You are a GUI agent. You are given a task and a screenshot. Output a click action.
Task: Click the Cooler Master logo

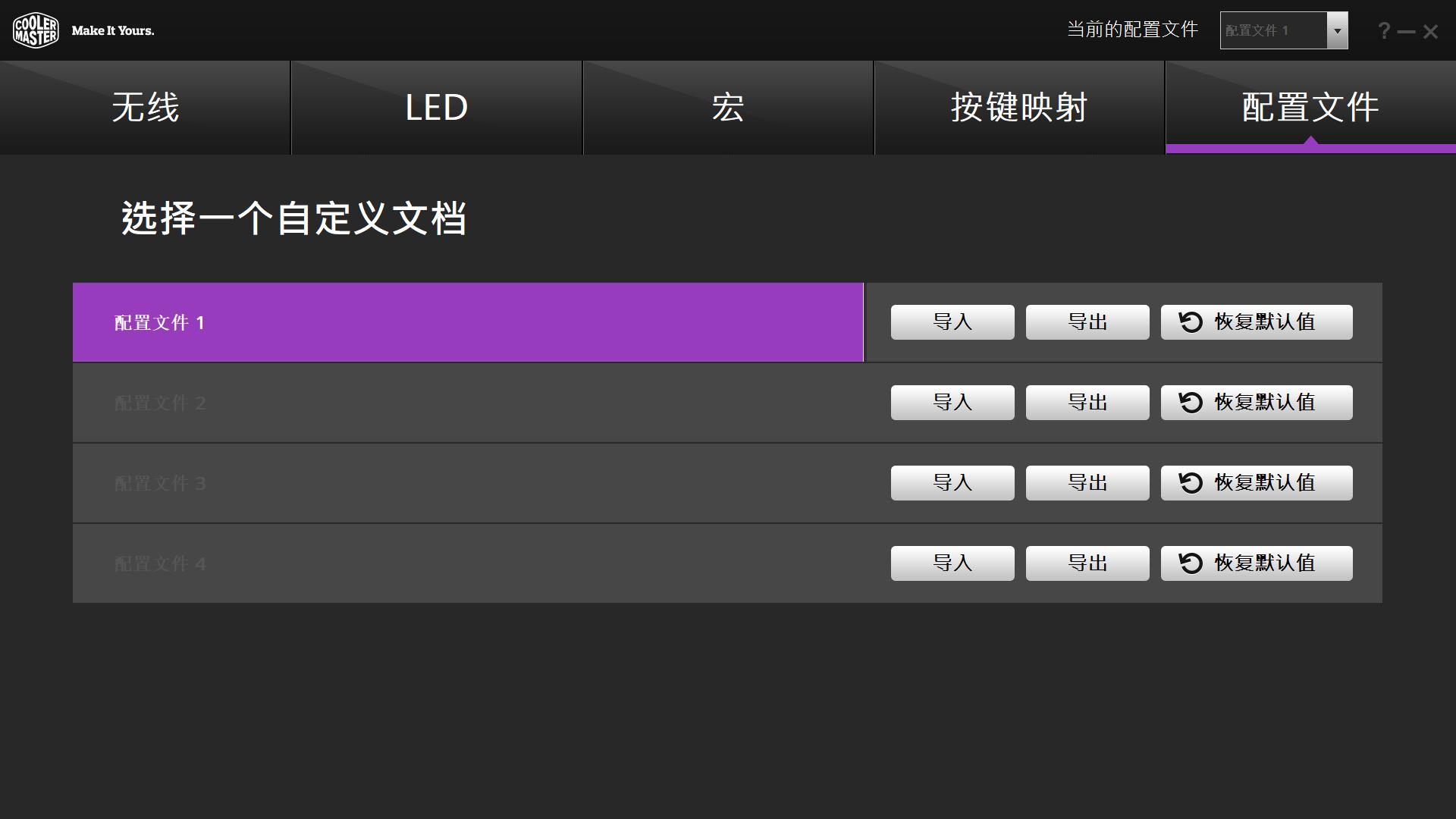(x=36, y=30)
